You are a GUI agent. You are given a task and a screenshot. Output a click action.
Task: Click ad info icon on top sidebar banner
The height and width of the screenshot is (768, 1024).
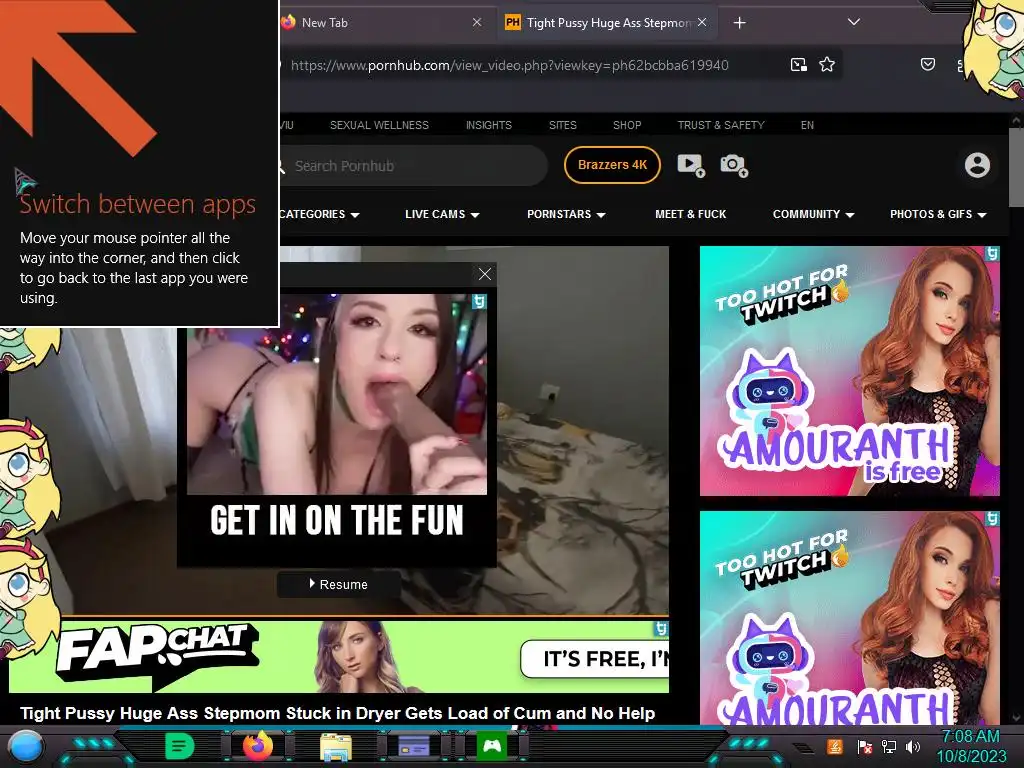(992, 253)
